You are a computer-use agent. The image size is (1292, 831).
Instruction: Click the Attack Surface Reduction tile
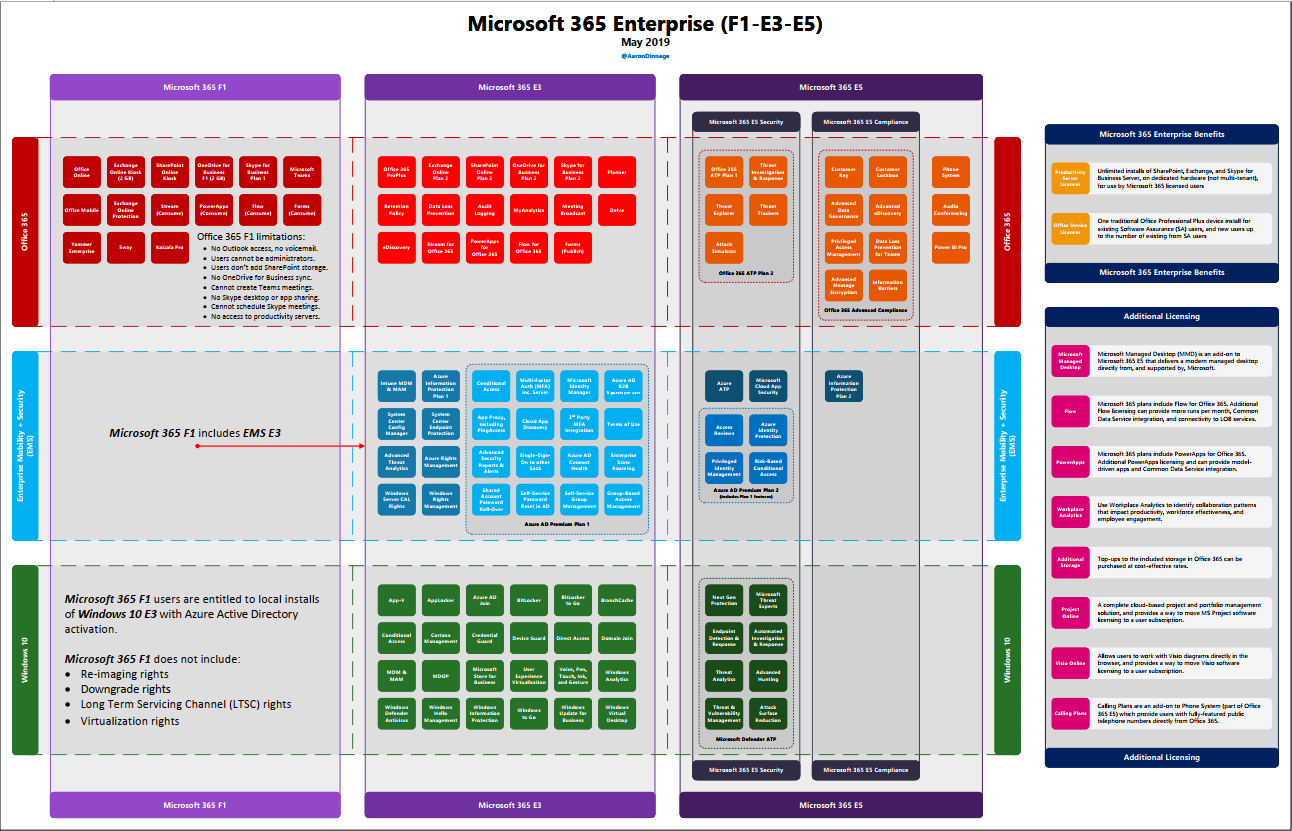click(x=768, y=714)
